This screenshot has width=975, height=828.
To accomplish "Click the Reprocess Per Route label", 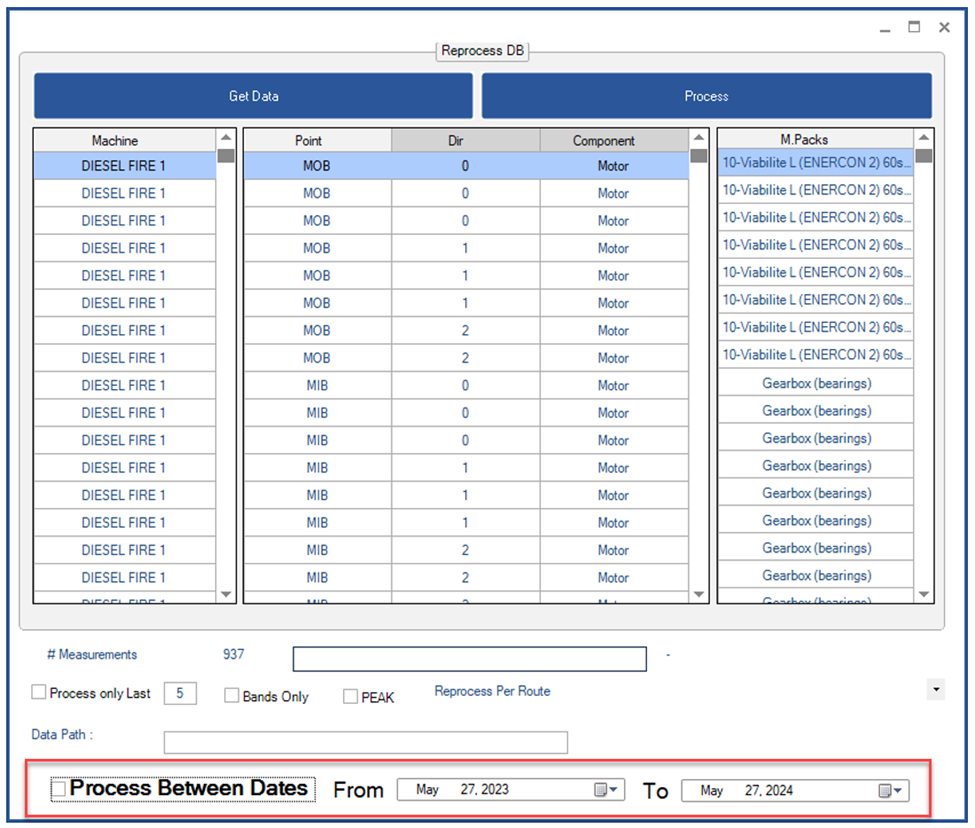I will point(492,691).
